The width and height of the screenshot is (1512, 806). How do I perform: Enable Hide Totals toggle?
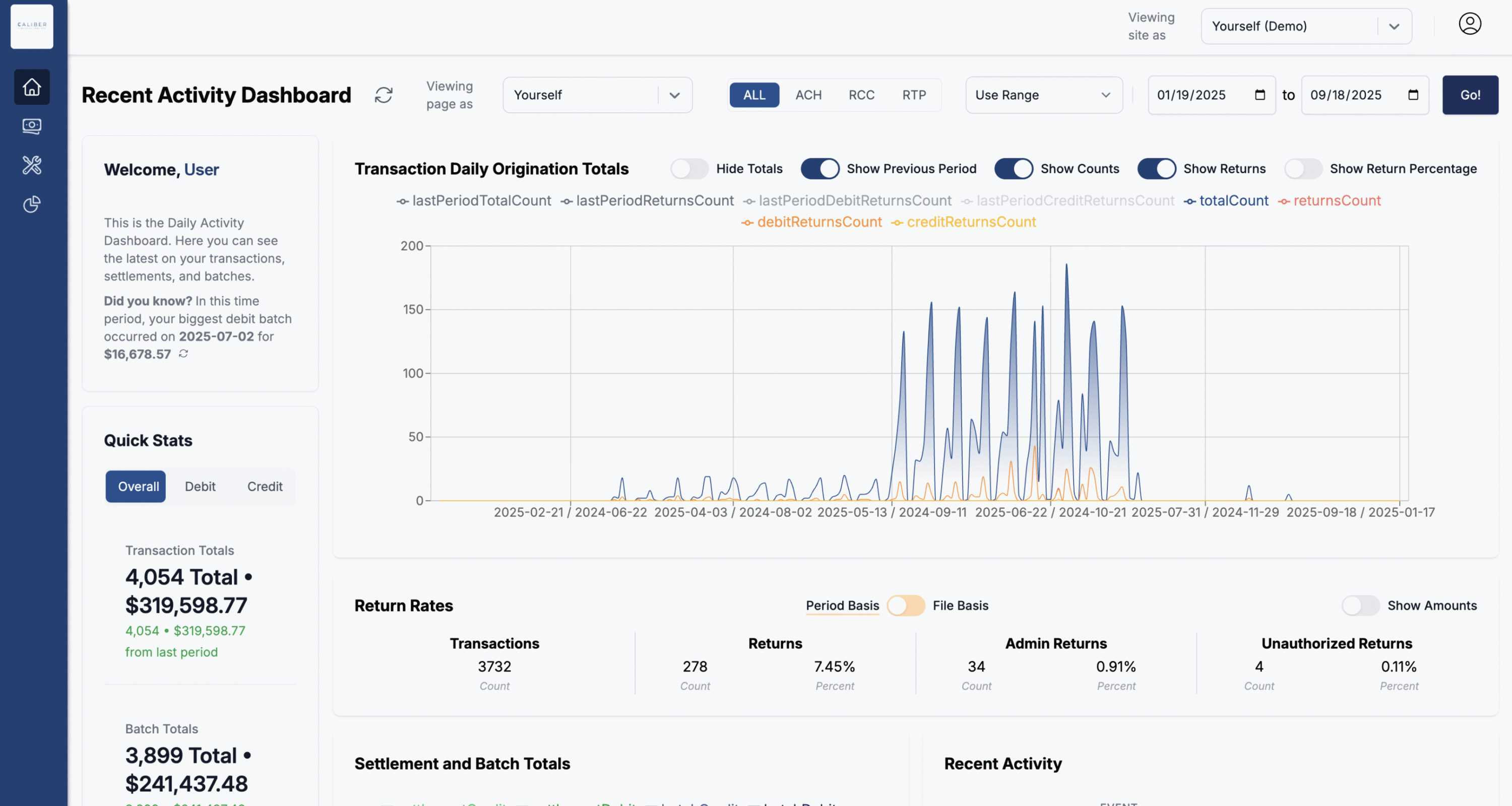click(689, 168)
